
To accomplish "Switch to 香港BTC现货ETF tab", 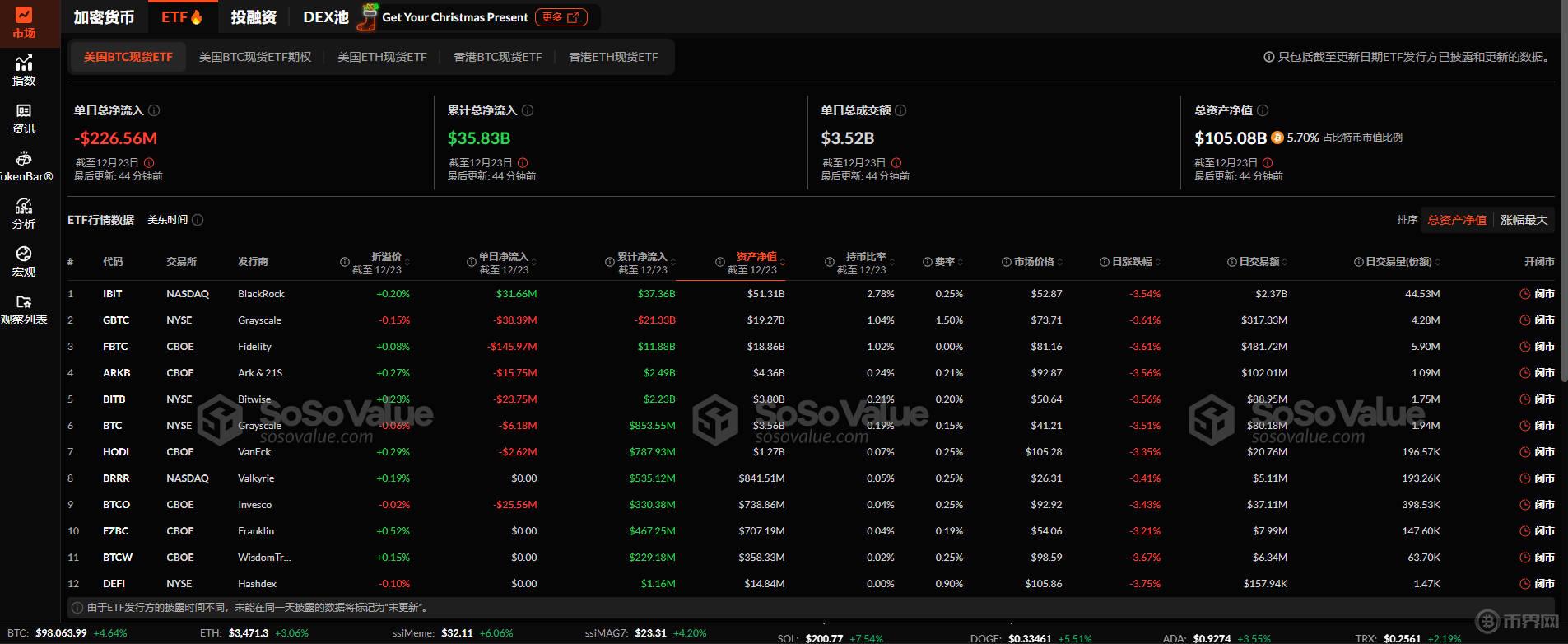I will point(498,57).
